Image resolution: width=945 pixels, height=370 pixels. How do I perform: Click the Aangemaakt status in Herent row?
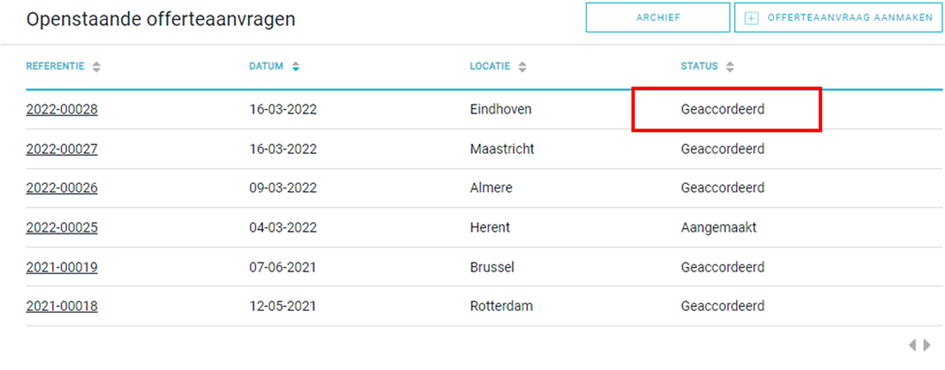point(718,228)
